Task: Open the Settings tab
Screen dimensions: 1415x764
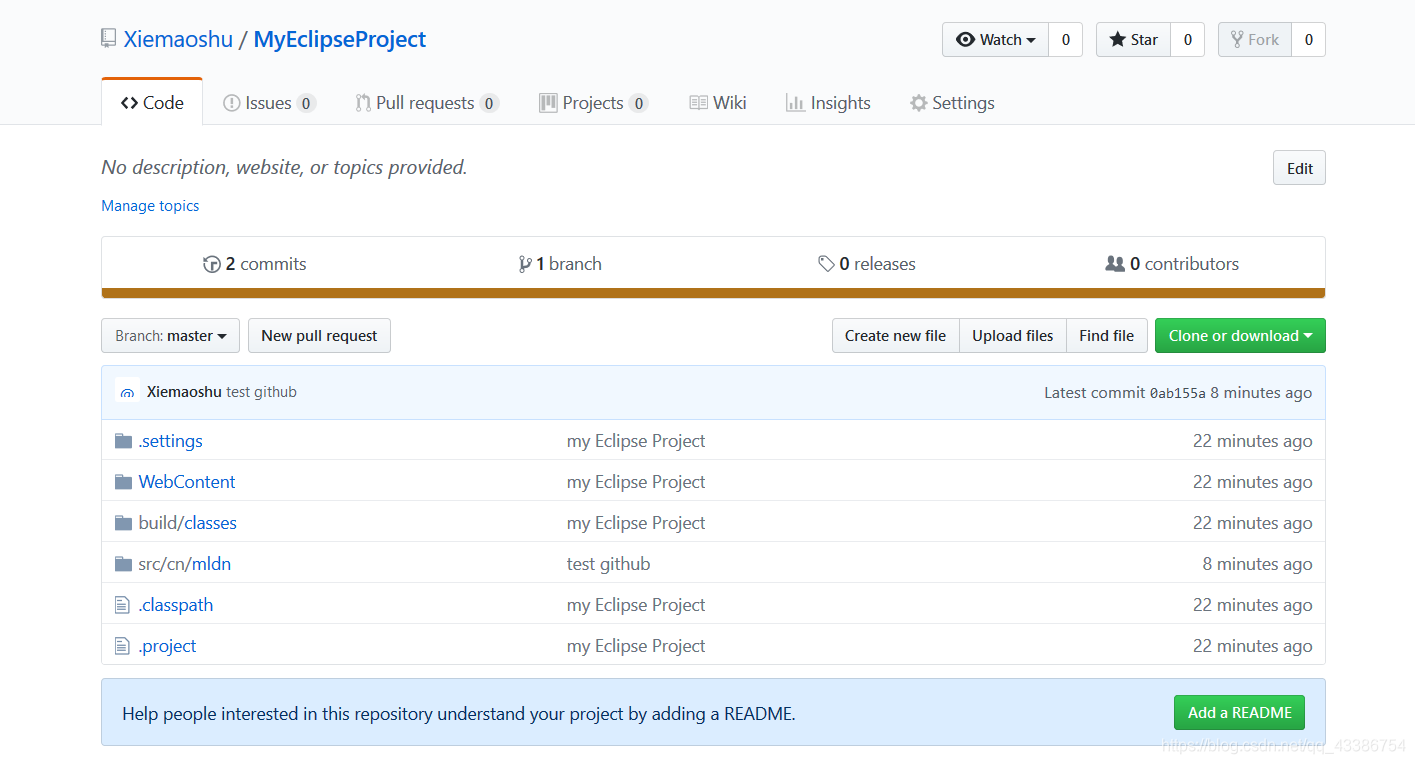Action: coord(952,103)
